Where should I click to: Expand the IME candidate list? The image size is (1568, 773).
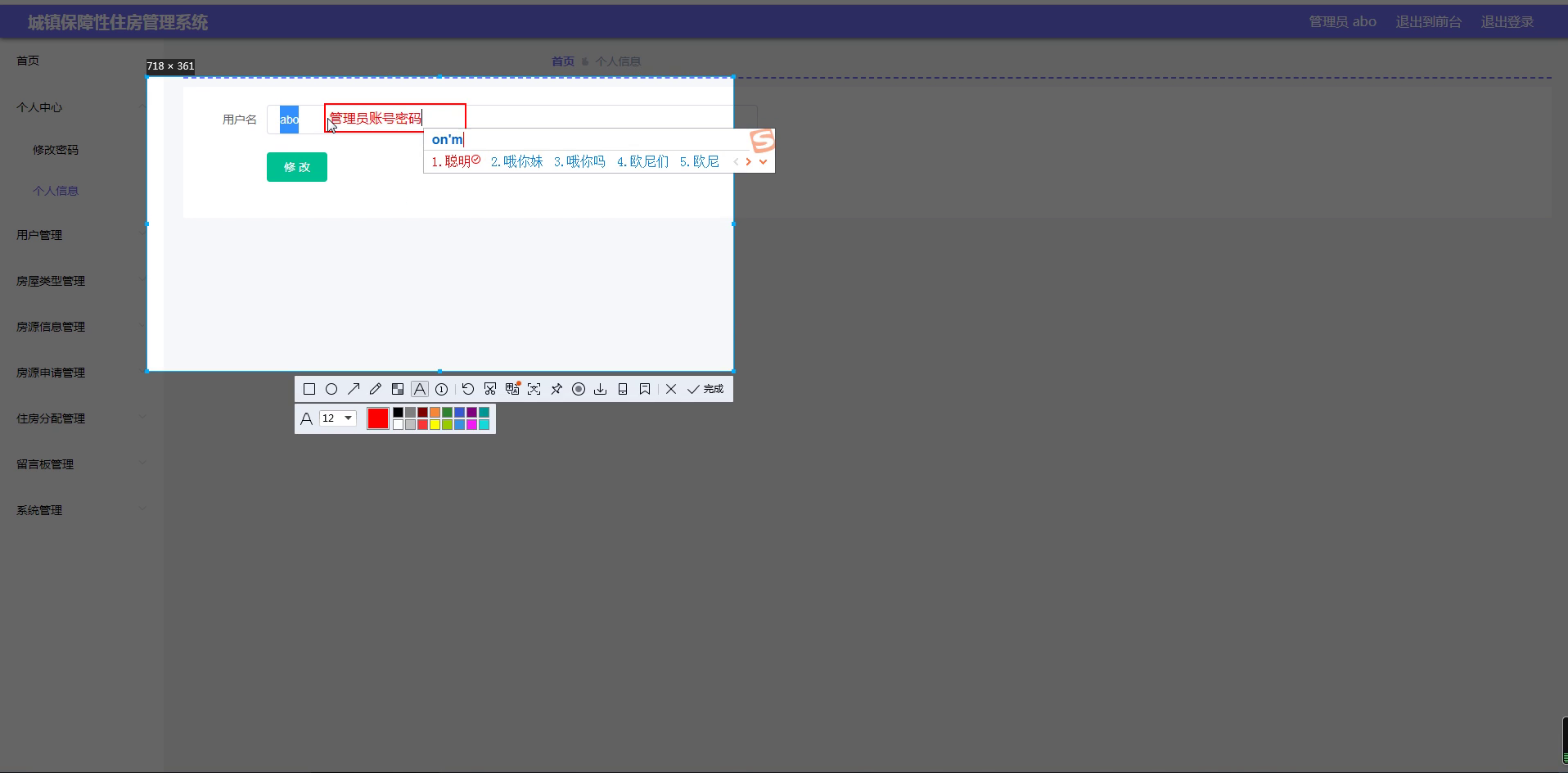click(763, 161)
